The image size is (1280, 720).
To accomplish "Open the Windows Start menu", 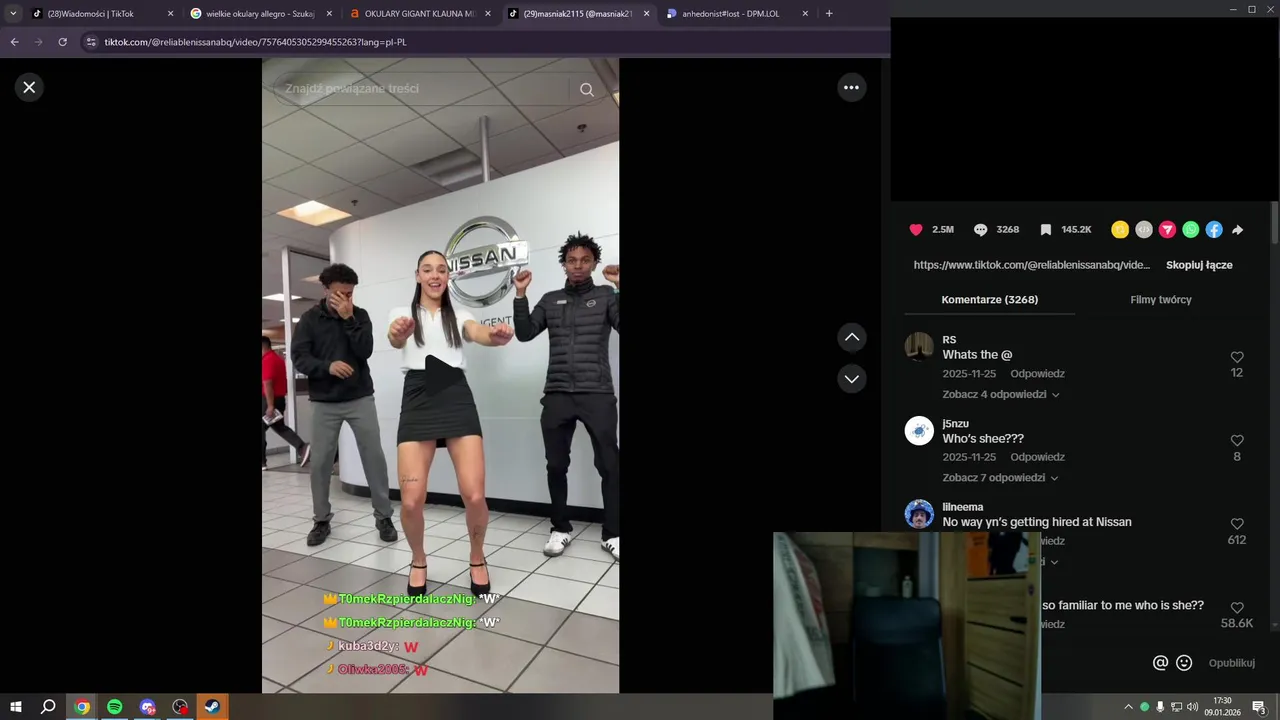I will click(x=16, y=707).
